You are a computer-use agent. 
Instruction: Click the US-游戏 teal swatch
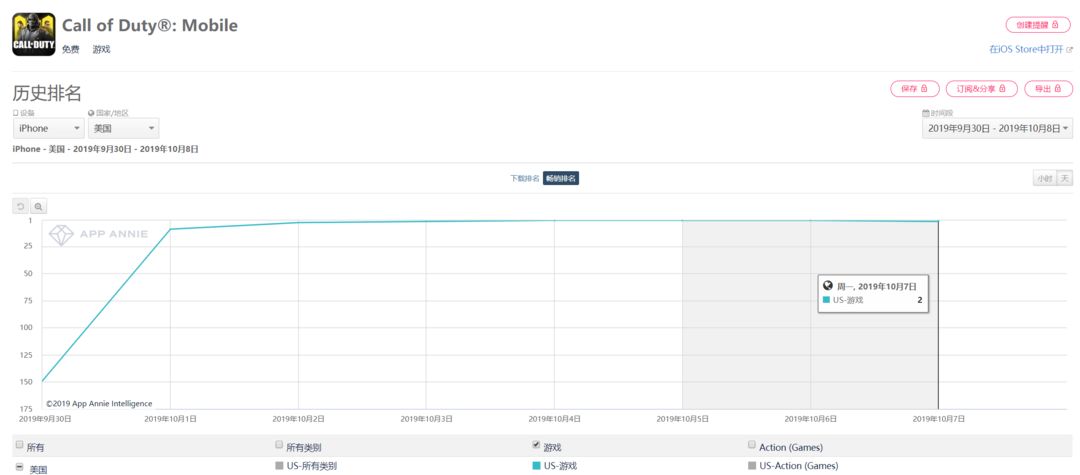537,466
